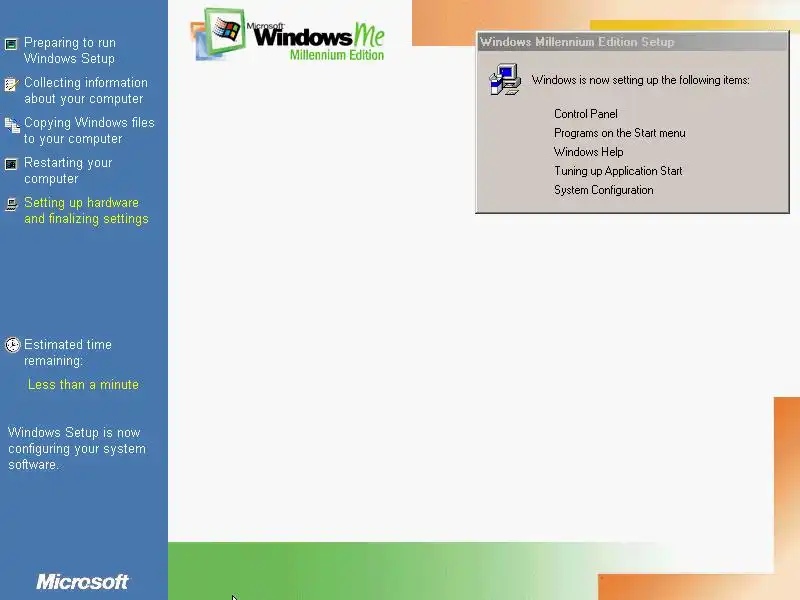
Task: Click the Setting up hardware icon
Action: (11, 204)
